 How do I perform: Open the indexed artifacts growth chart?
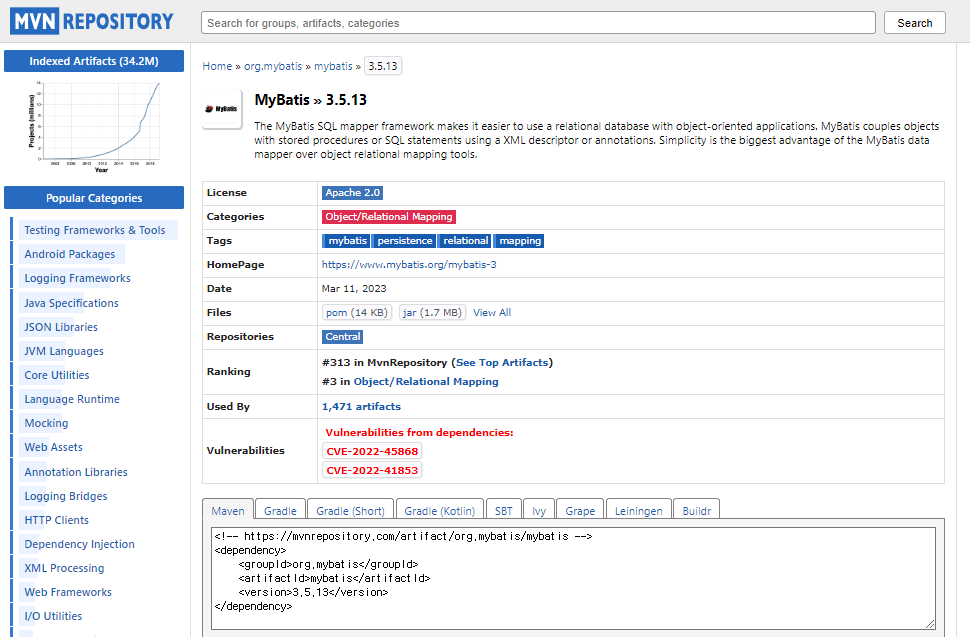coord(94,126)
